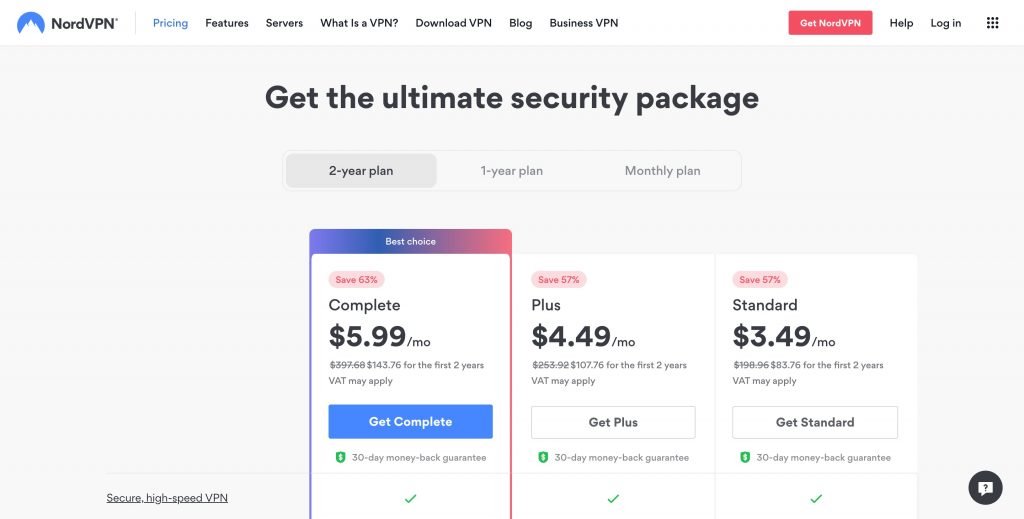Click the green shield icon under Get Standard
The width and height of the screenshot is (1024, 519).
click(x=745, y=458)
